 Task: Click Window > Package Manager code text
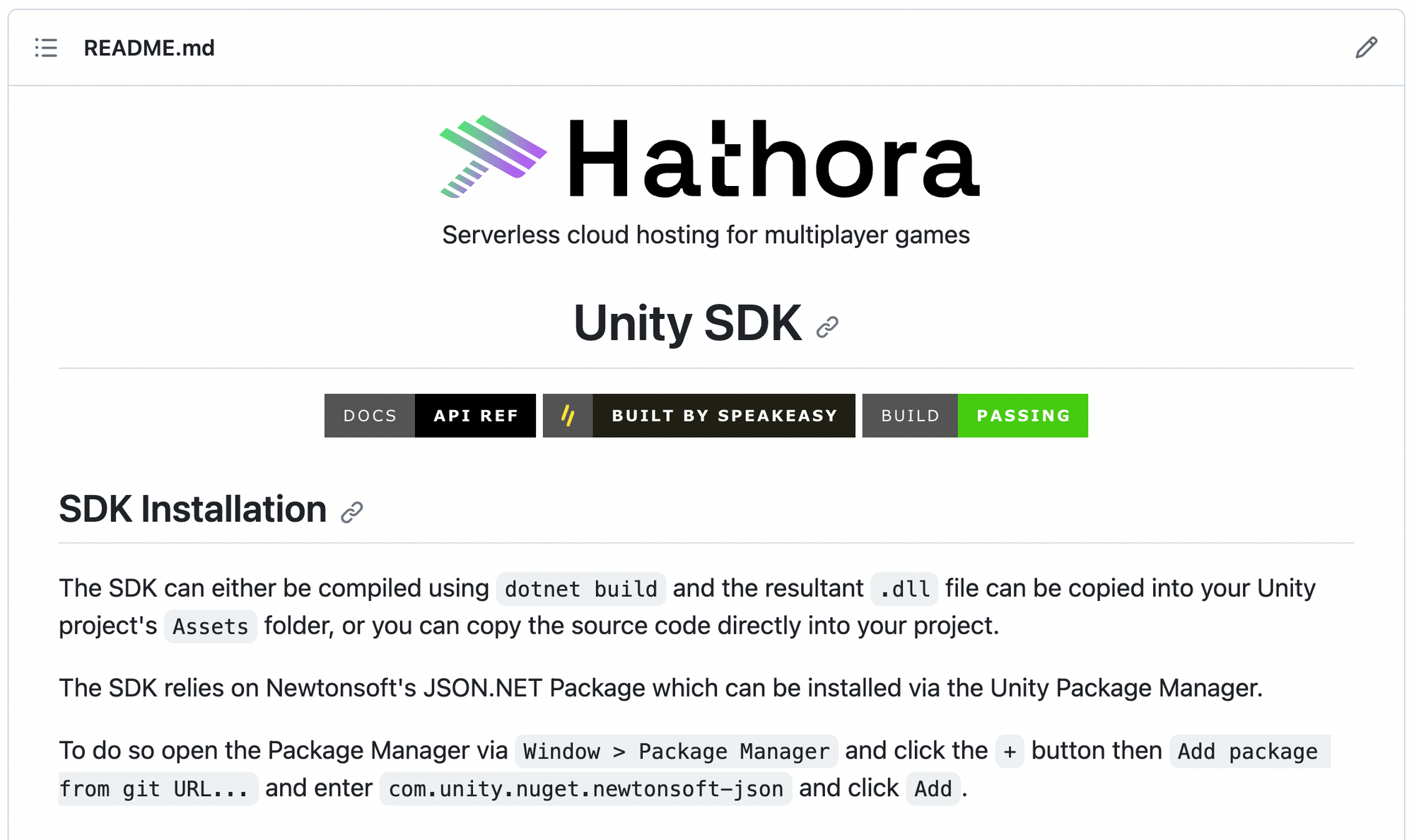click(676, 751)
